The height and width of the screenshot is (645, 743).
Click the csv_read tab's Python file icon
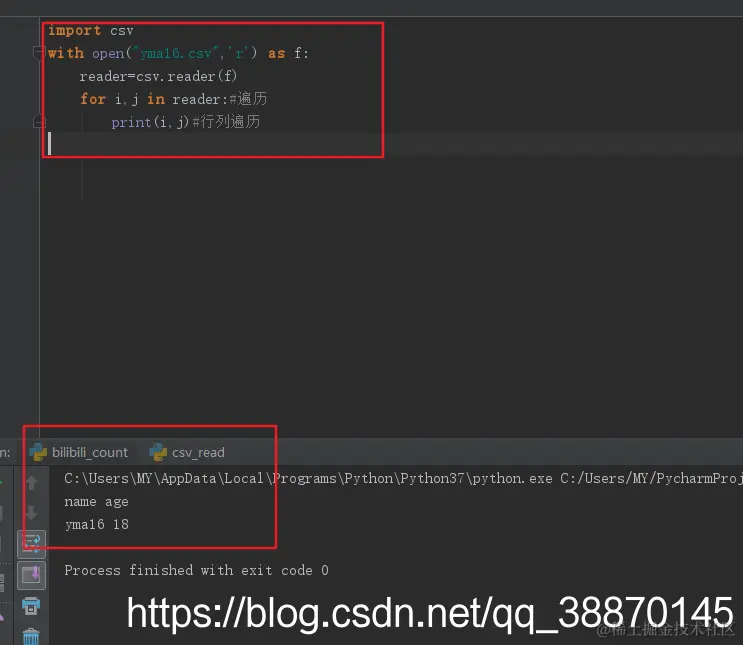pyautogui.click(x=158, y=452)
